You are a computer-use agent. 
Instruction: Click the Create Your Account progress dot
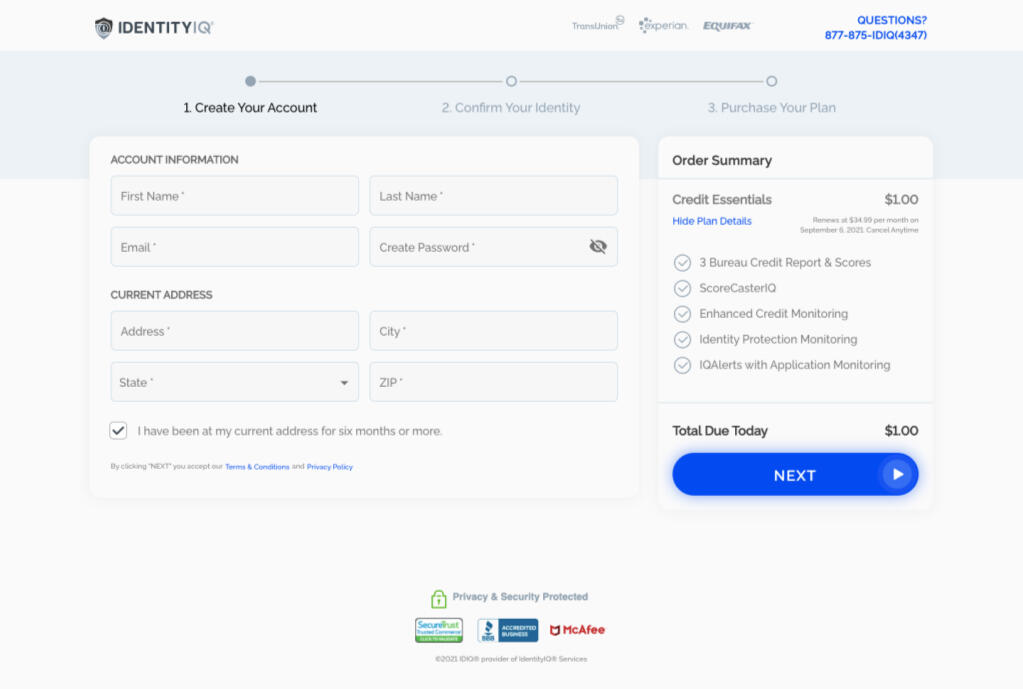(x=250, y=81)
